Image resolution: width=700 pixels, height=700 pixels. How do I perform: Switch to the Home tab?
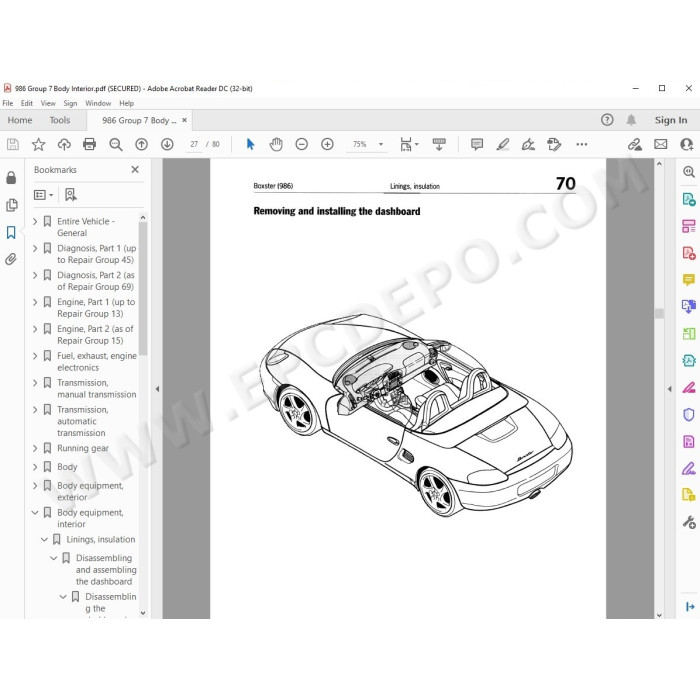pyautogui.click(x=20, y=120)
